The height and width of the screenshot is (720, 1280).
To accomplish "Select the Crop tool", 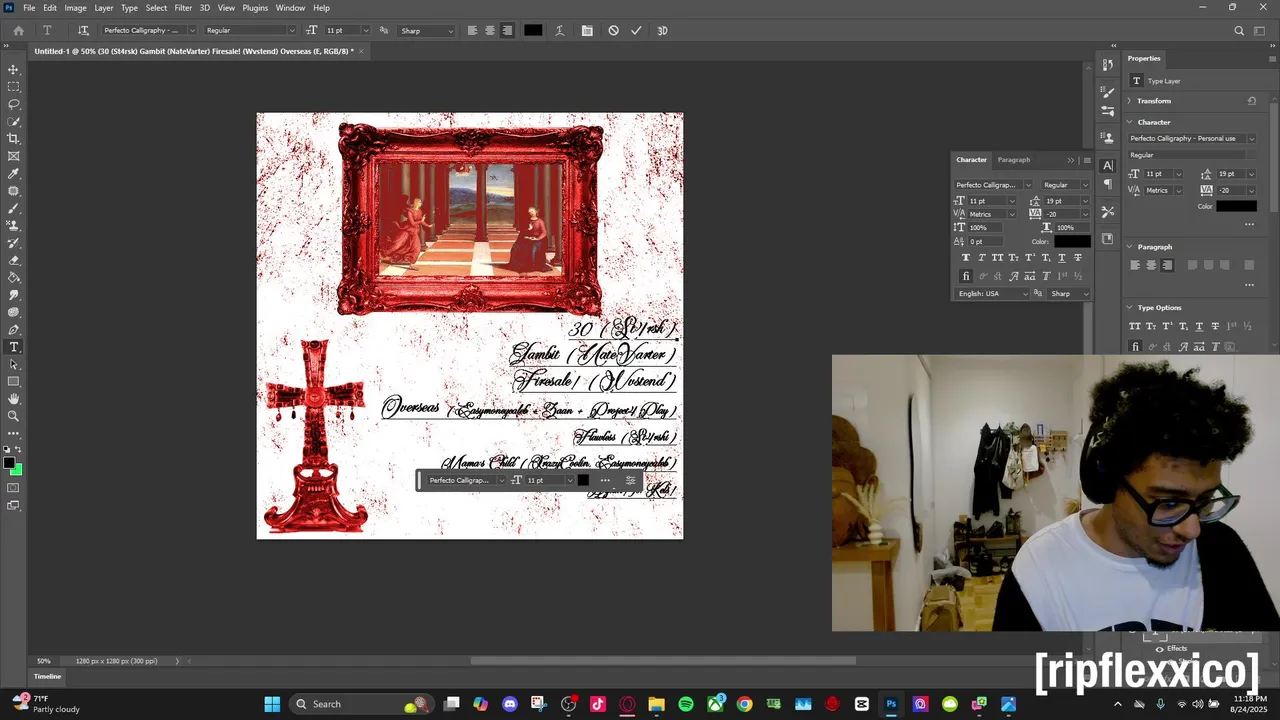I will pos(14,139).
